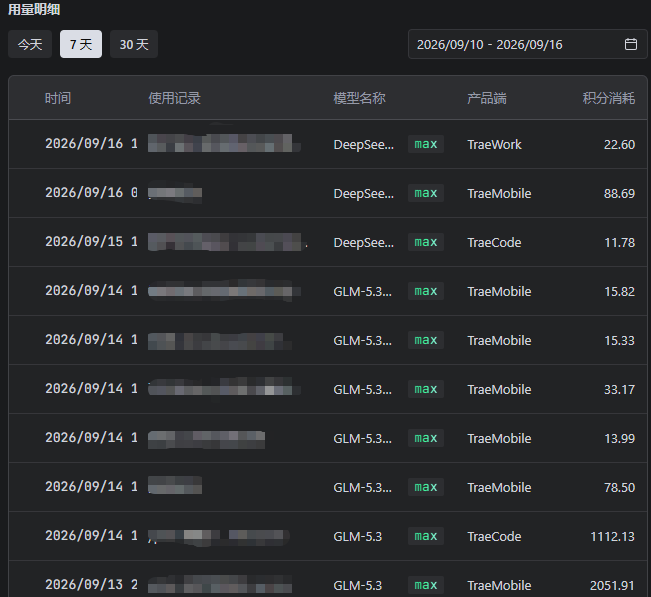This screenshot has height=597, width=651.
Task: Open the calendar icon in date range field
Action: (x=631, y=44)
